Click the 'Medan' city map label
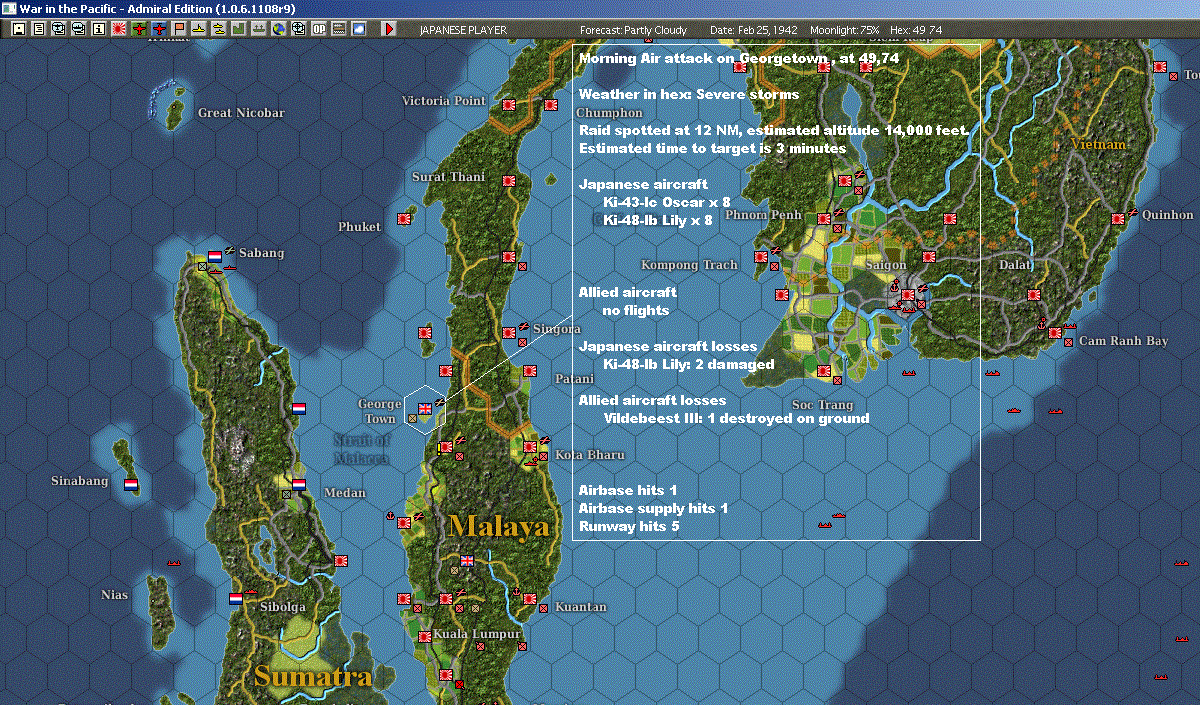The width and height of the screenshot is (1200, 705). point(345,493)
